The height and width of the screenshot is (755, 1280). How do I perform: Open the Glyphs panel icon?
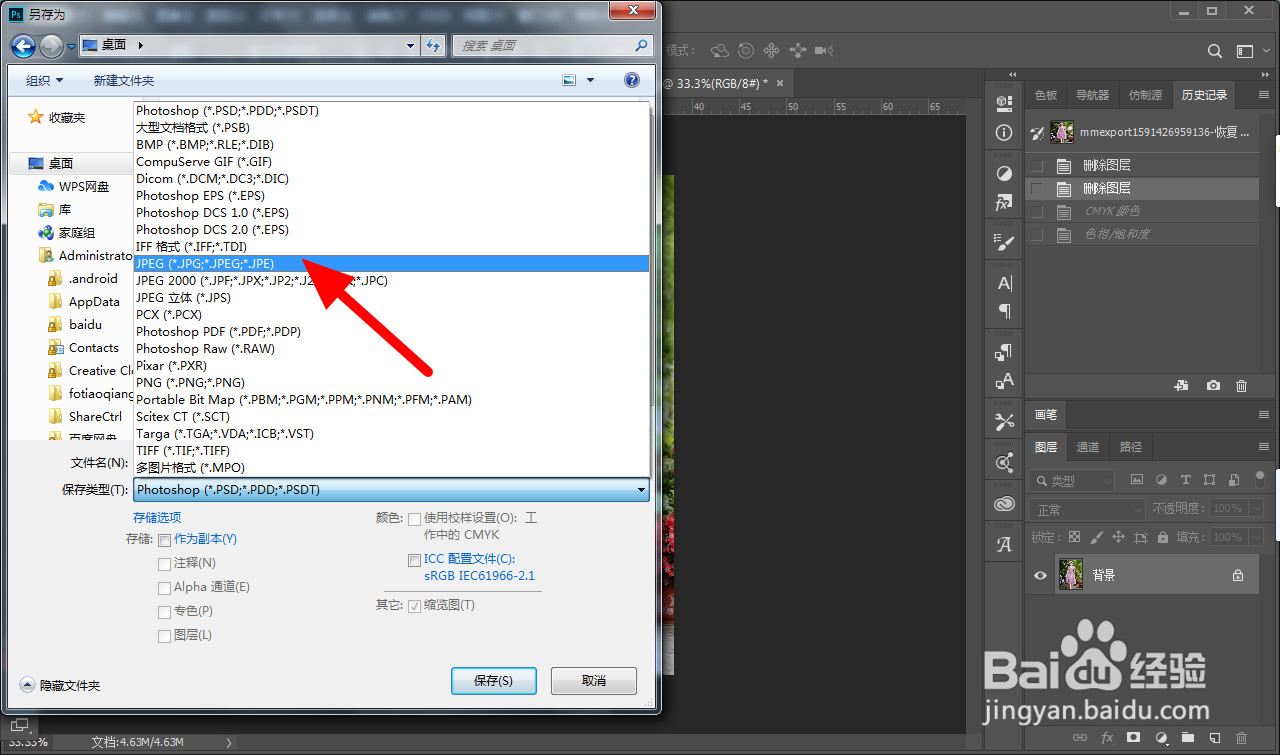pyautogui.click(x=1005, y=545)
